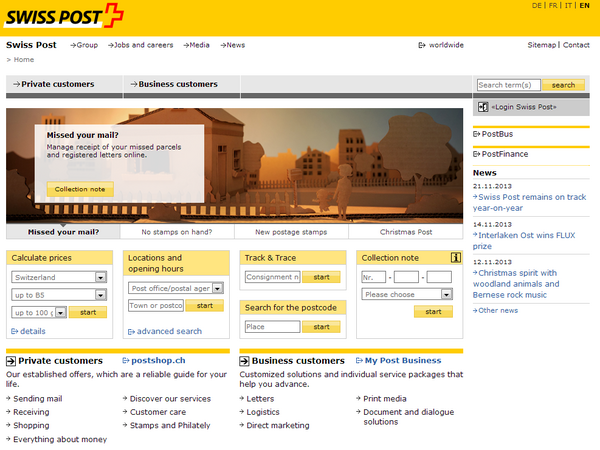Open the Direct marketing link
600x450 pixels.
coord(278,426)
